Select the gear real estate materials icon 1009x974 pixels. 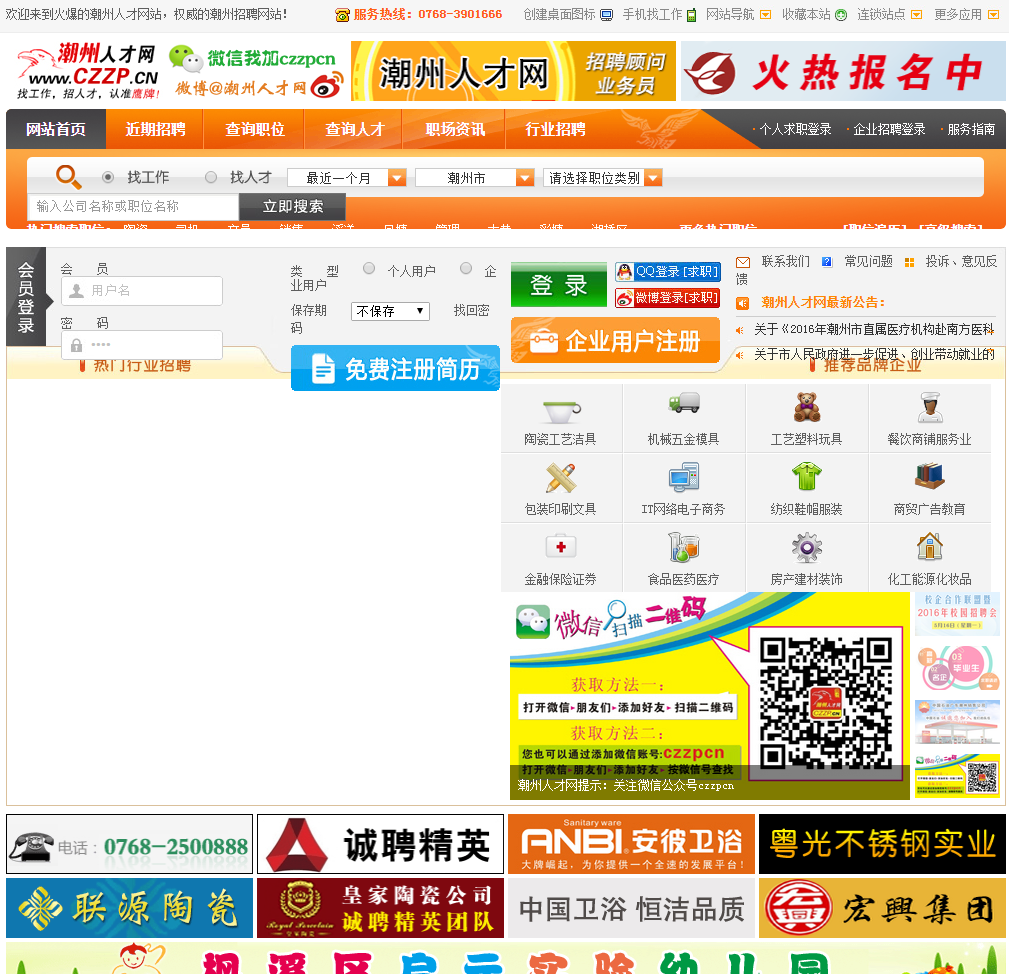click(806, 548)
